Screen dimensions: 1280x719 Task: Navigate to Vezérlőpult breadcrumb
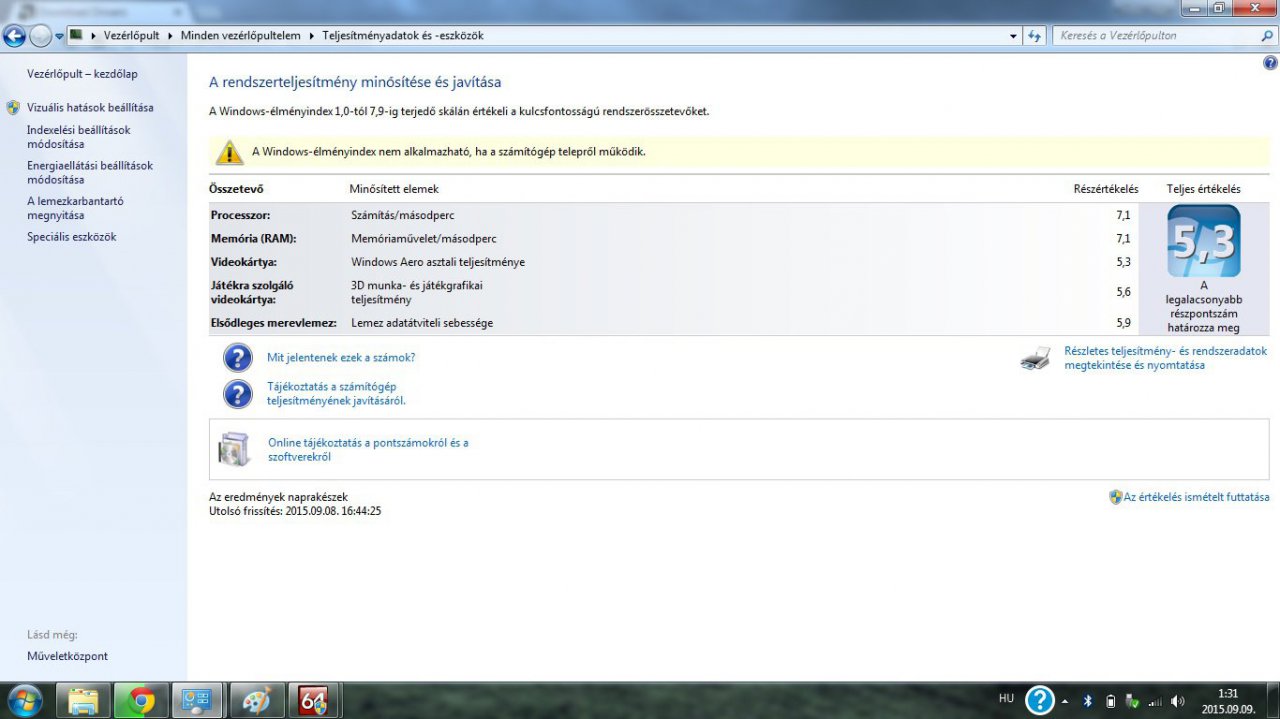point(131,36)
